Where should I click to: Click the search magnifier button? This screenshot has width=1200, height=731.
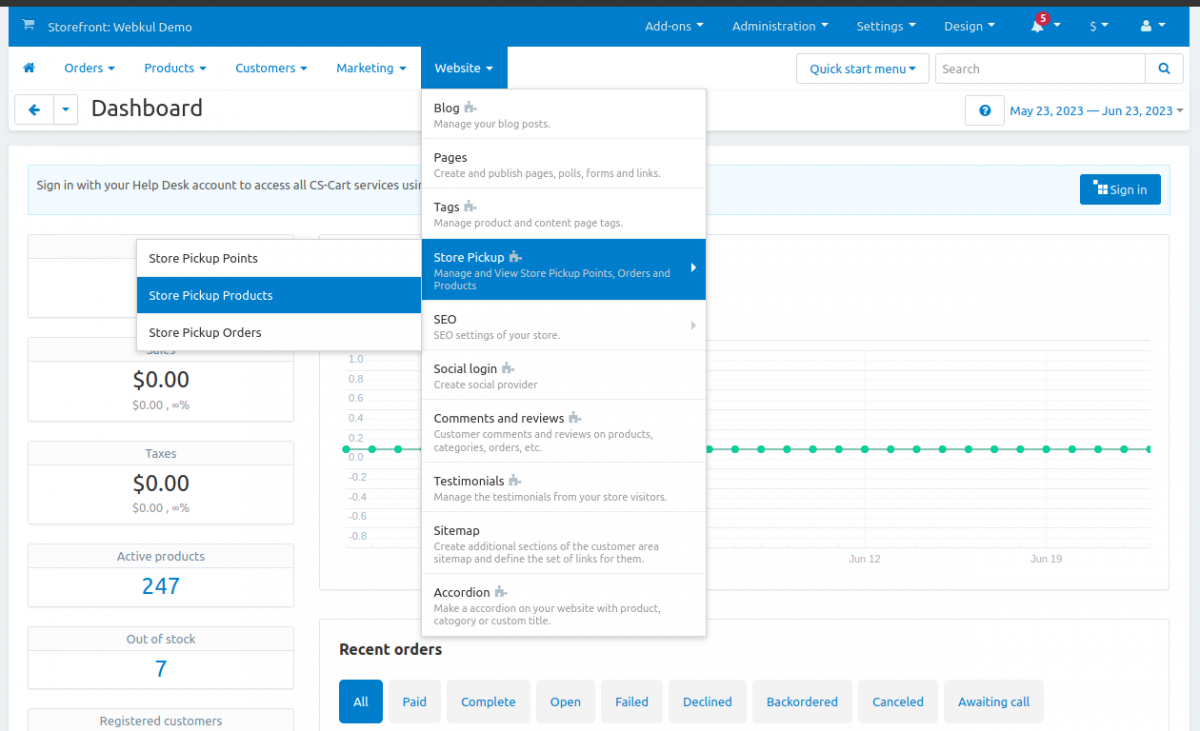(x=1164, y=69)
